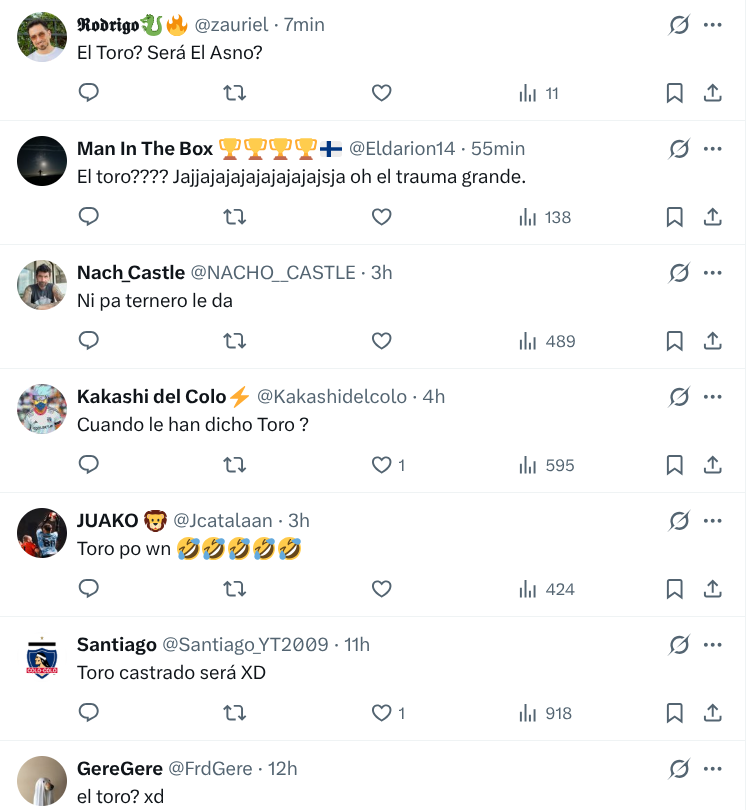Open Grok actions on Rodrigo's tweet

coord(680,24)
